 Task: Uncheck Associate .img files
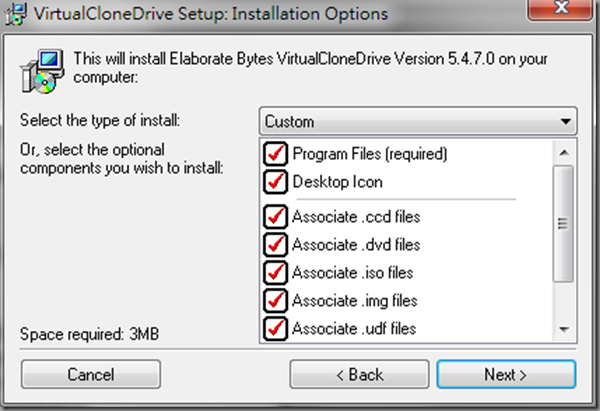click(x=275, y=300)
